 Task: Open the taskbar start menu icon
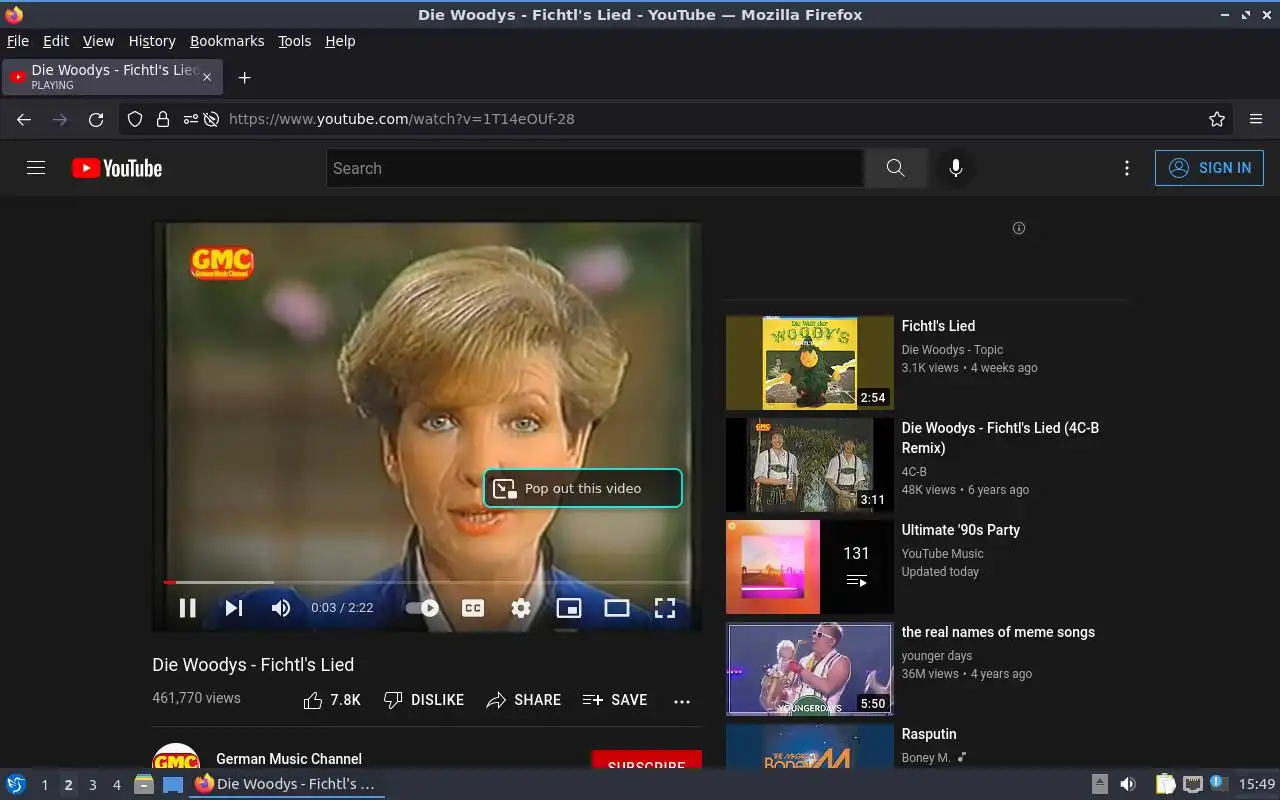pos(16,784)
